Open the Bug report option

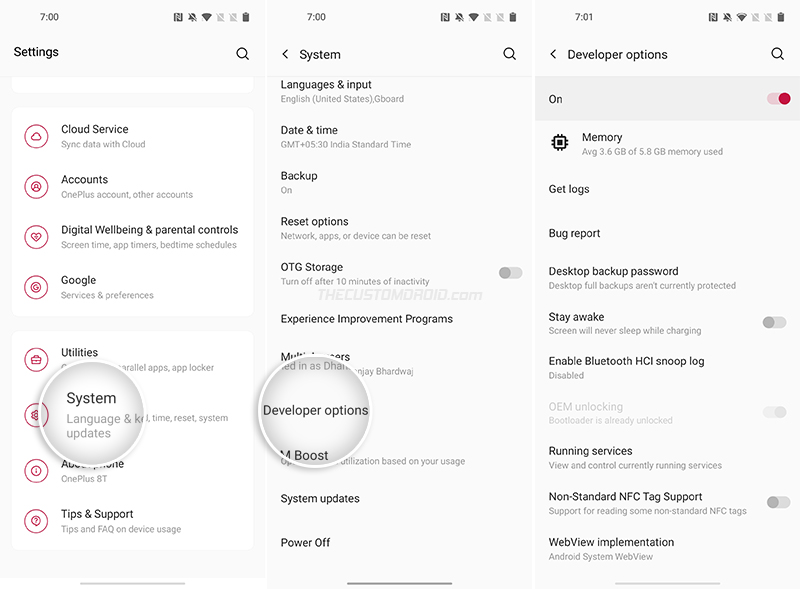(667, 233)
